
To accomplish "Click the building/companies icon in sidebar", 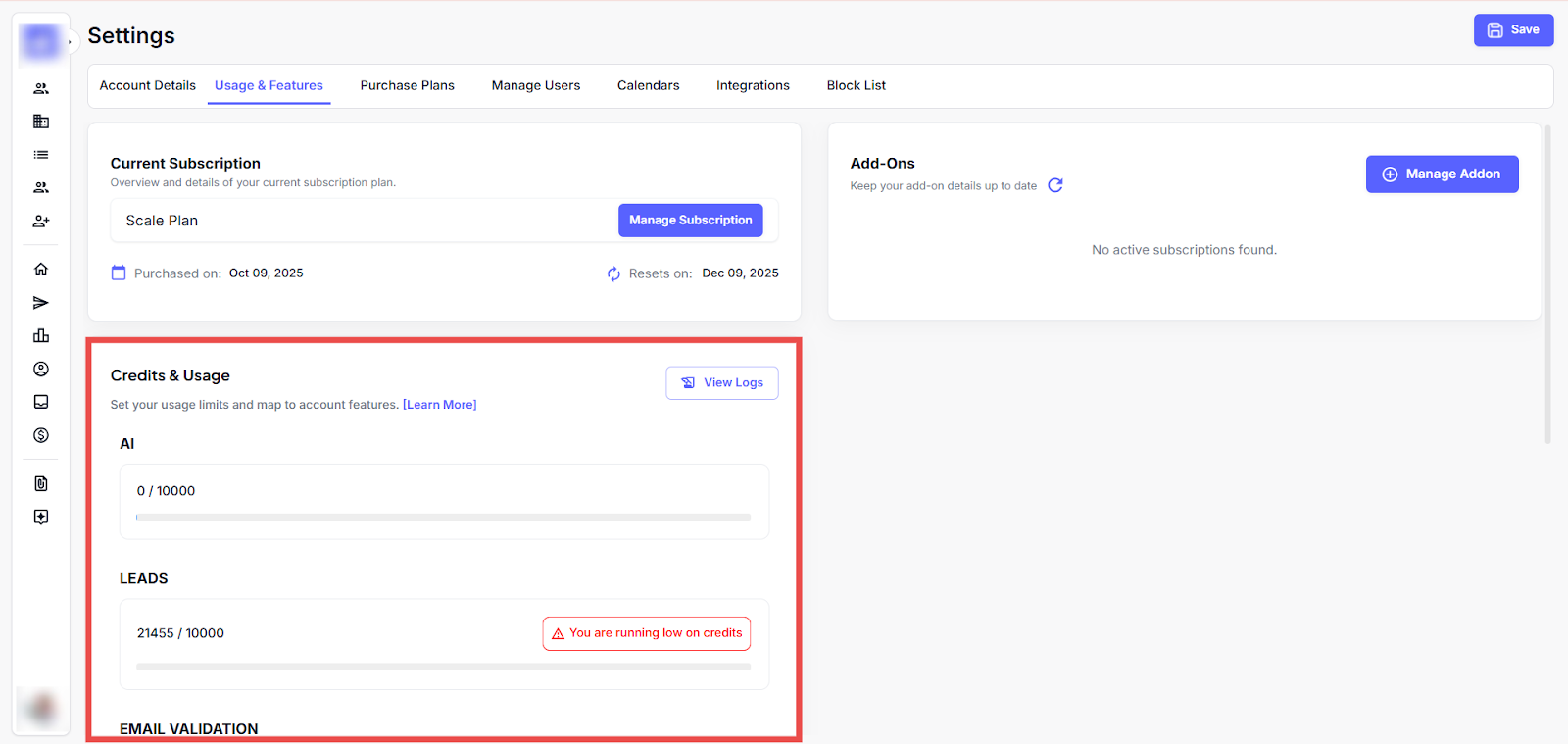I will click(x=41, y=122).
